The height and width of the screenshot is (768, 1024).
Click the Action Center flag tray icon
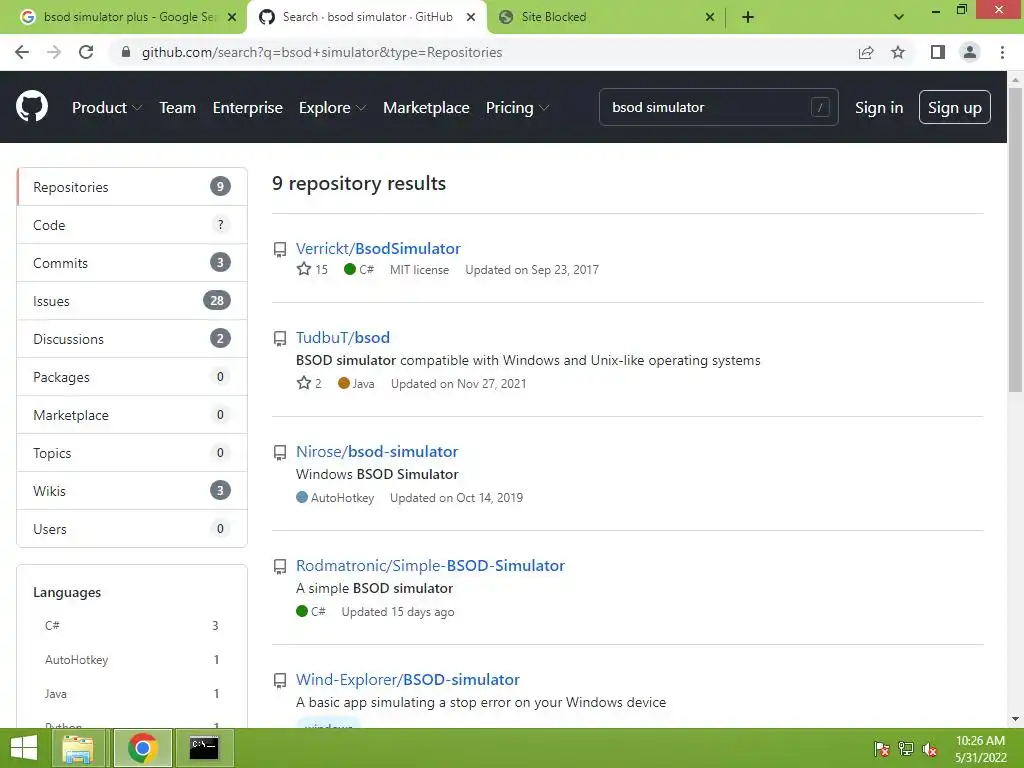coord(882,749)
